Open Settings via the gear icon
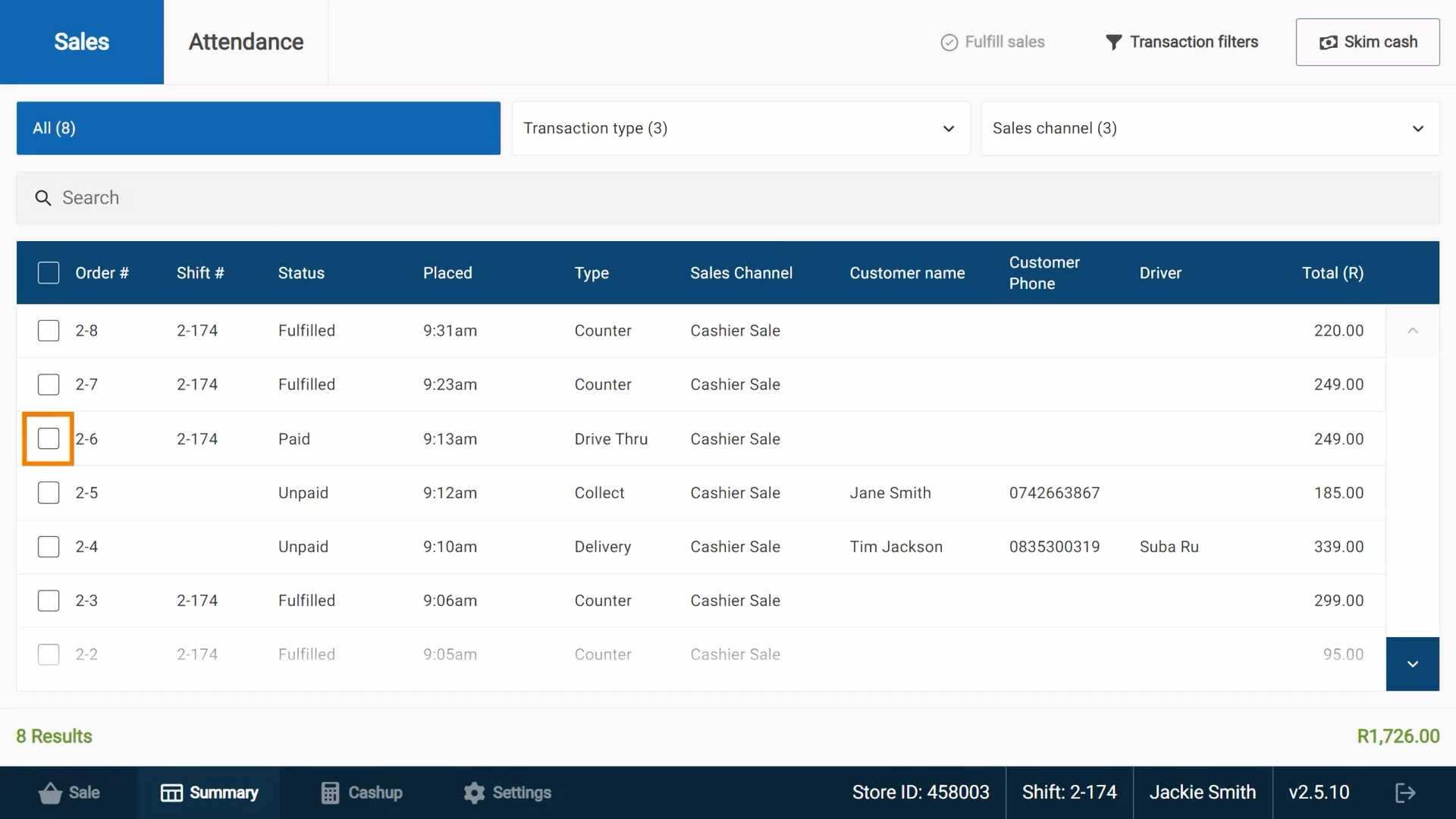This screenshot has width=1456, height=819. [x=474, y=792]
